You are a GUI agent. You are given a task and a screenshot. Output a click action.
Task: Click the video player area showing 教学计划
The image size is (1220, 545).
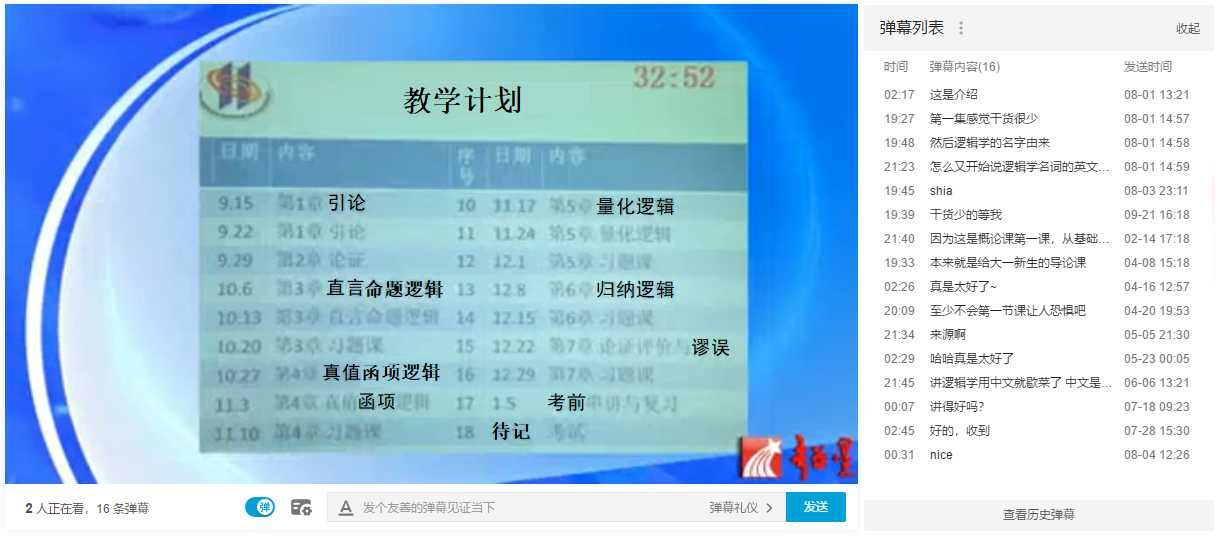point(431,244)
